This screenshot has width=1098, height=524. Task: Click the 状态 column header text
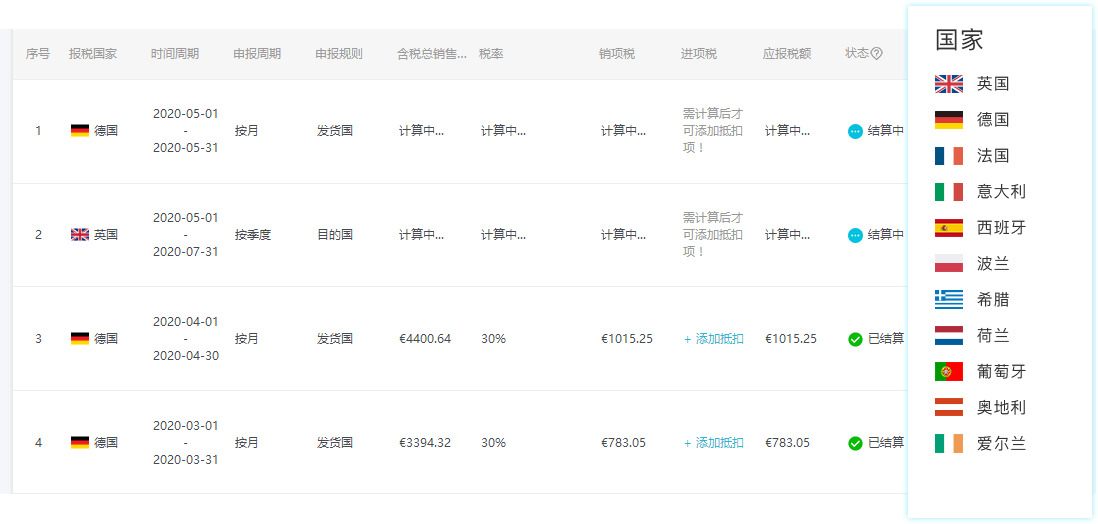tap(857, 54)
